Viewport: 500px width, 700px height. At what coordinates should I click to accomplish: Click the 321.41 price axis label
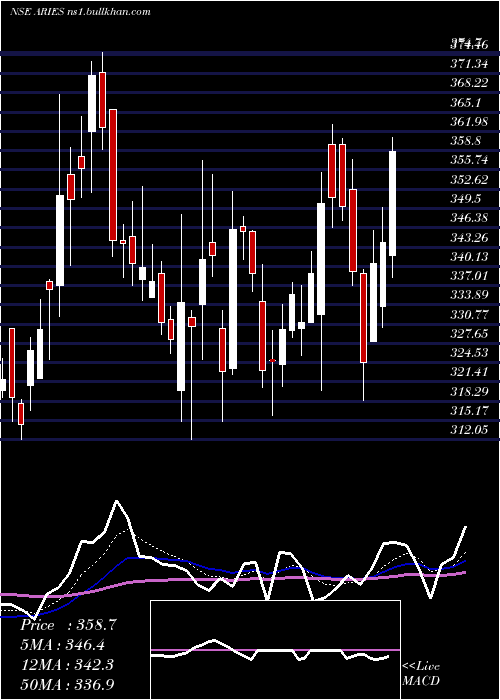click(469, 371)
